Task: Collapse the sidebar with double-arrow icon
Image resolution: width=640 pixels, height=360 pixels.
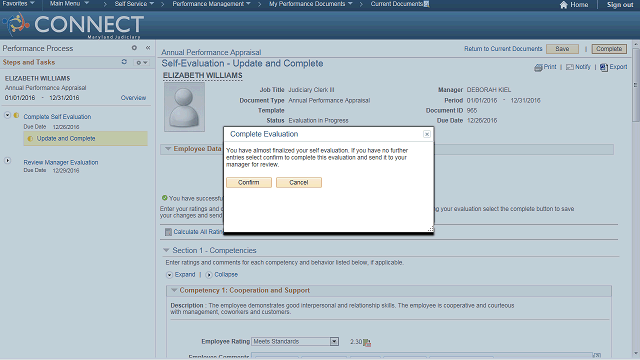Action: 148,48
